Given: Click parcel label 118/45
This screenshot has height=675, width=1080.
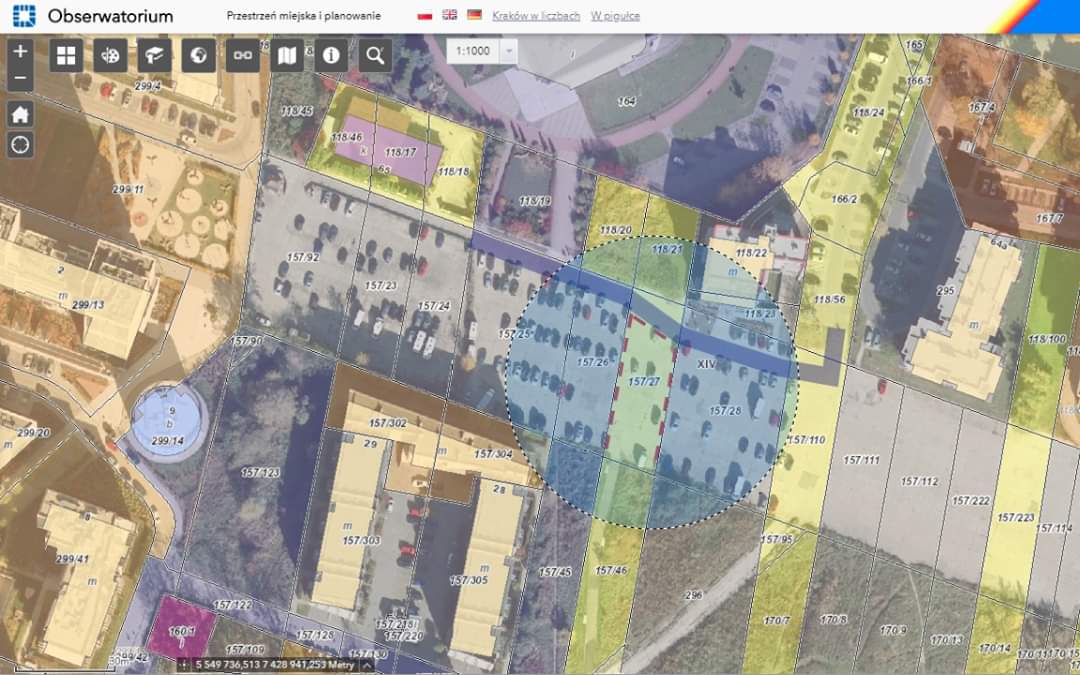Looking at the screenshot, I should point(297,110).
